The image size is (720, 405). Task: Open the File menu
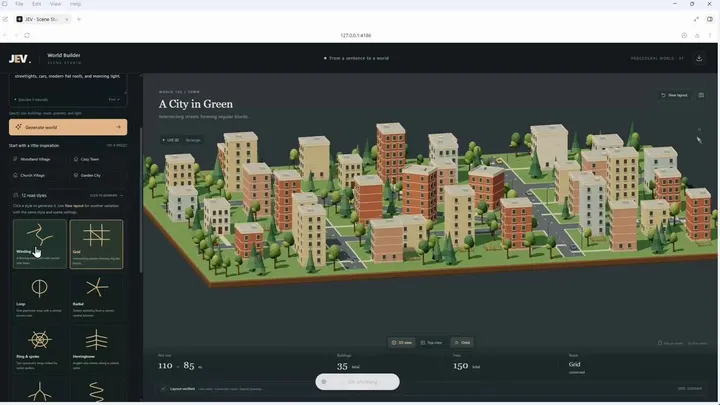[19, 4]
